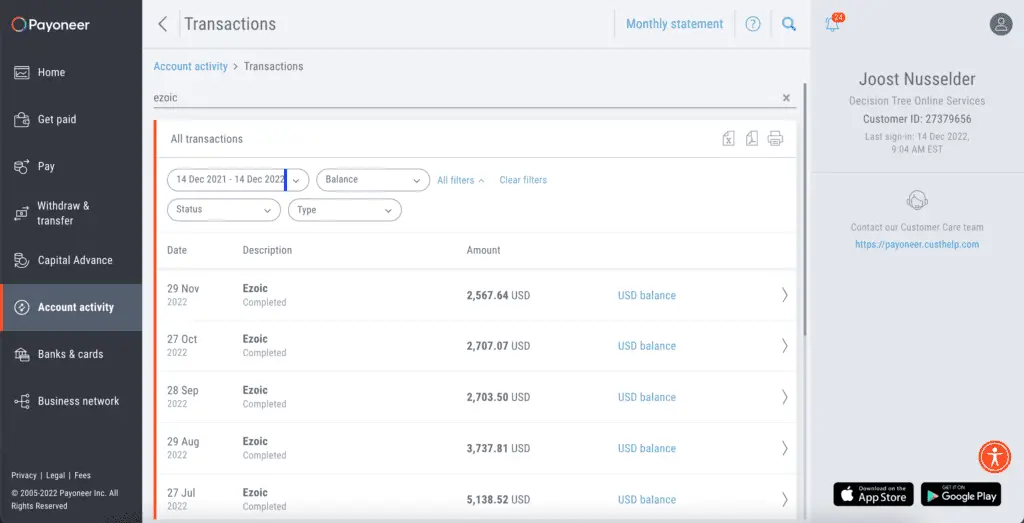Open the Status filter dropdown
The width and height of the screenshot is (1024, 523).
coord(224,210)
